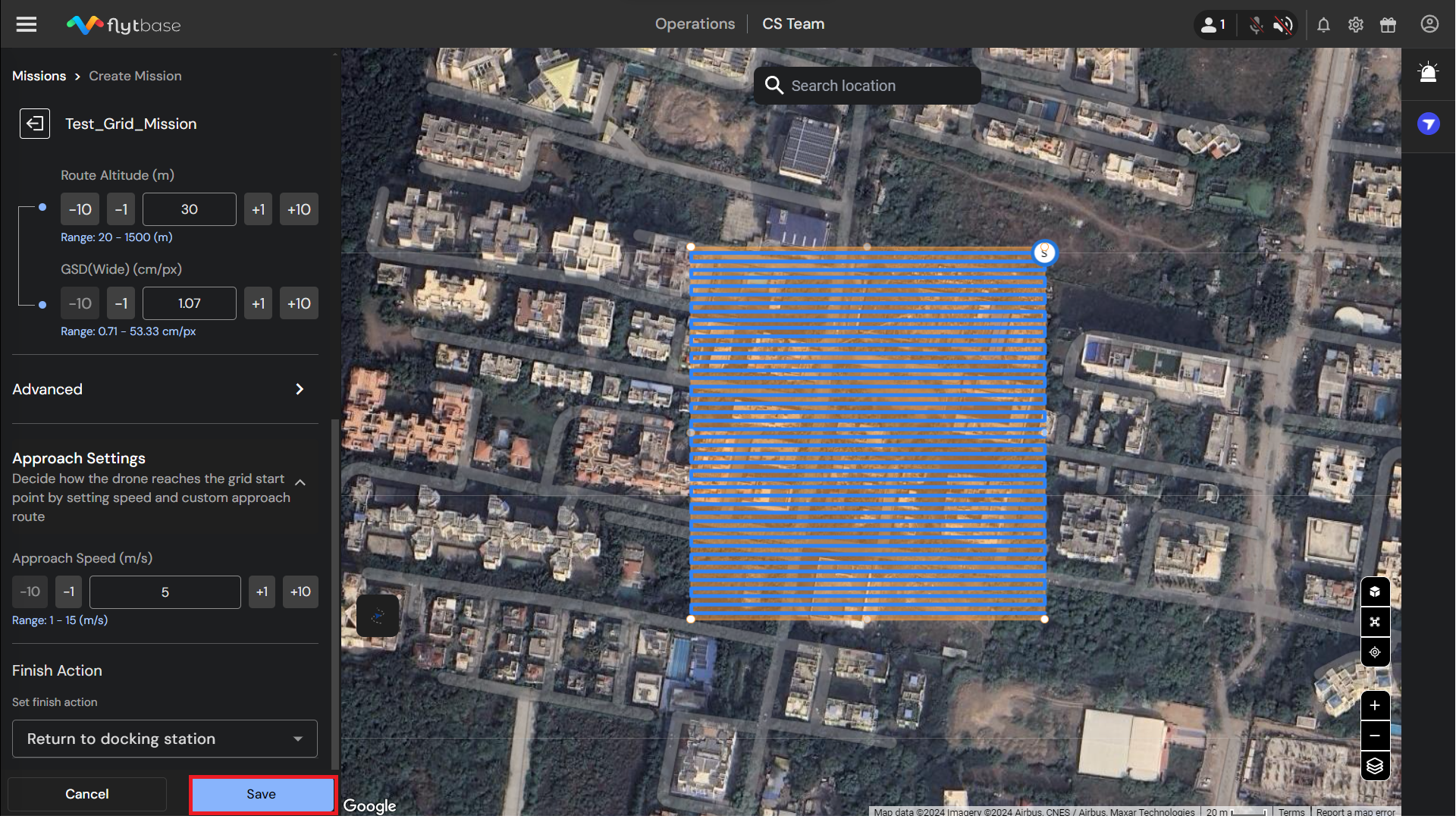This screenshot has width=1456, height=819.
Task: Click the alarm siren icon
Action: click(1428, 73)
